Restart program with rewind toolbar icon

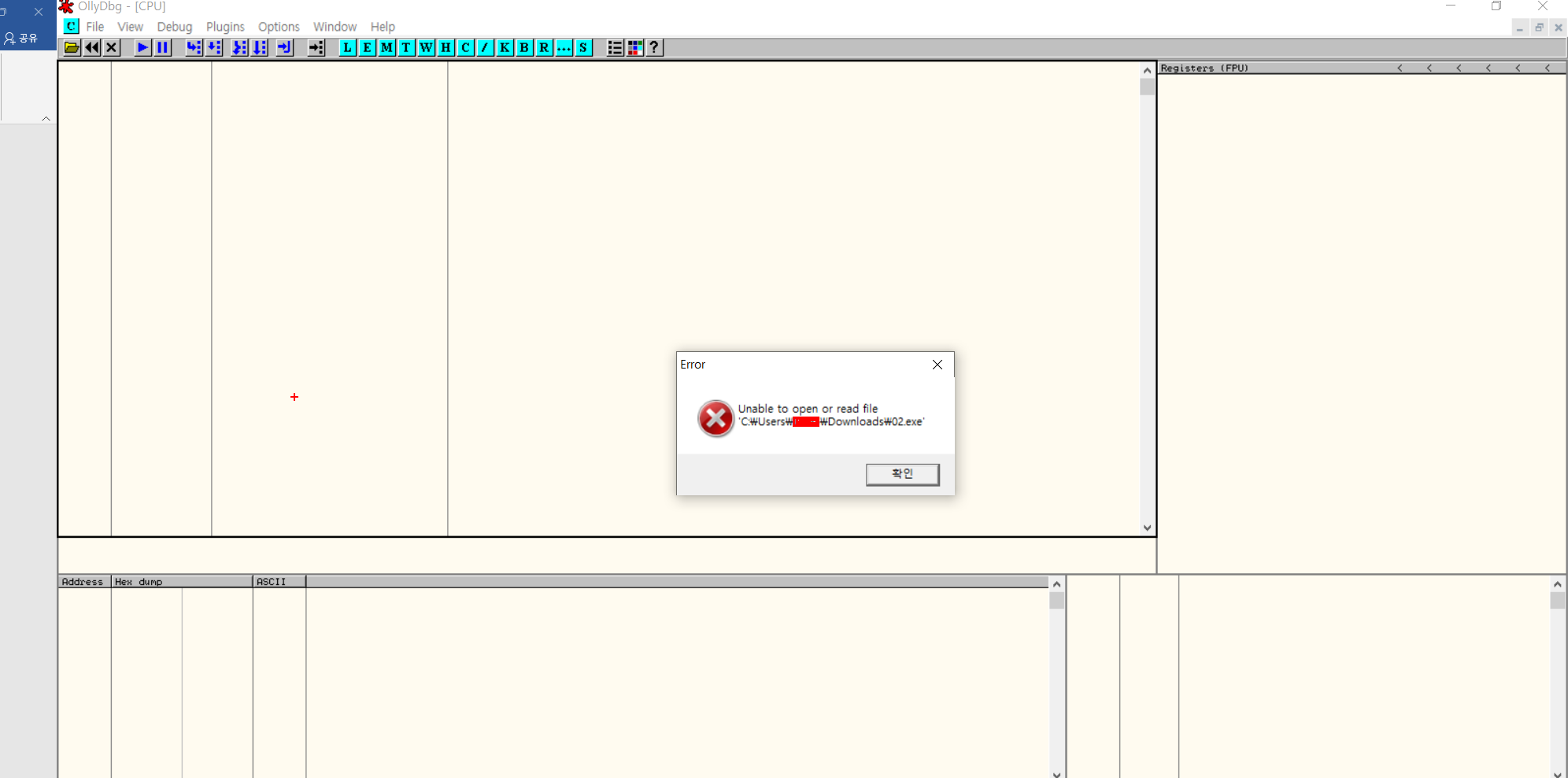(x=92, y=48)
